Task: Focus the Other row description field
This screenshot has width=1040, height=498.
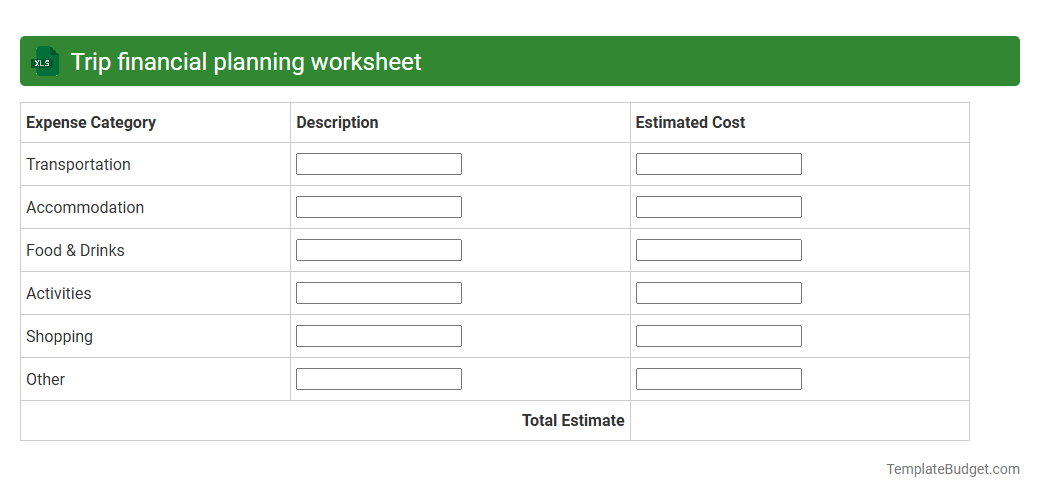Action: point(379,379)
